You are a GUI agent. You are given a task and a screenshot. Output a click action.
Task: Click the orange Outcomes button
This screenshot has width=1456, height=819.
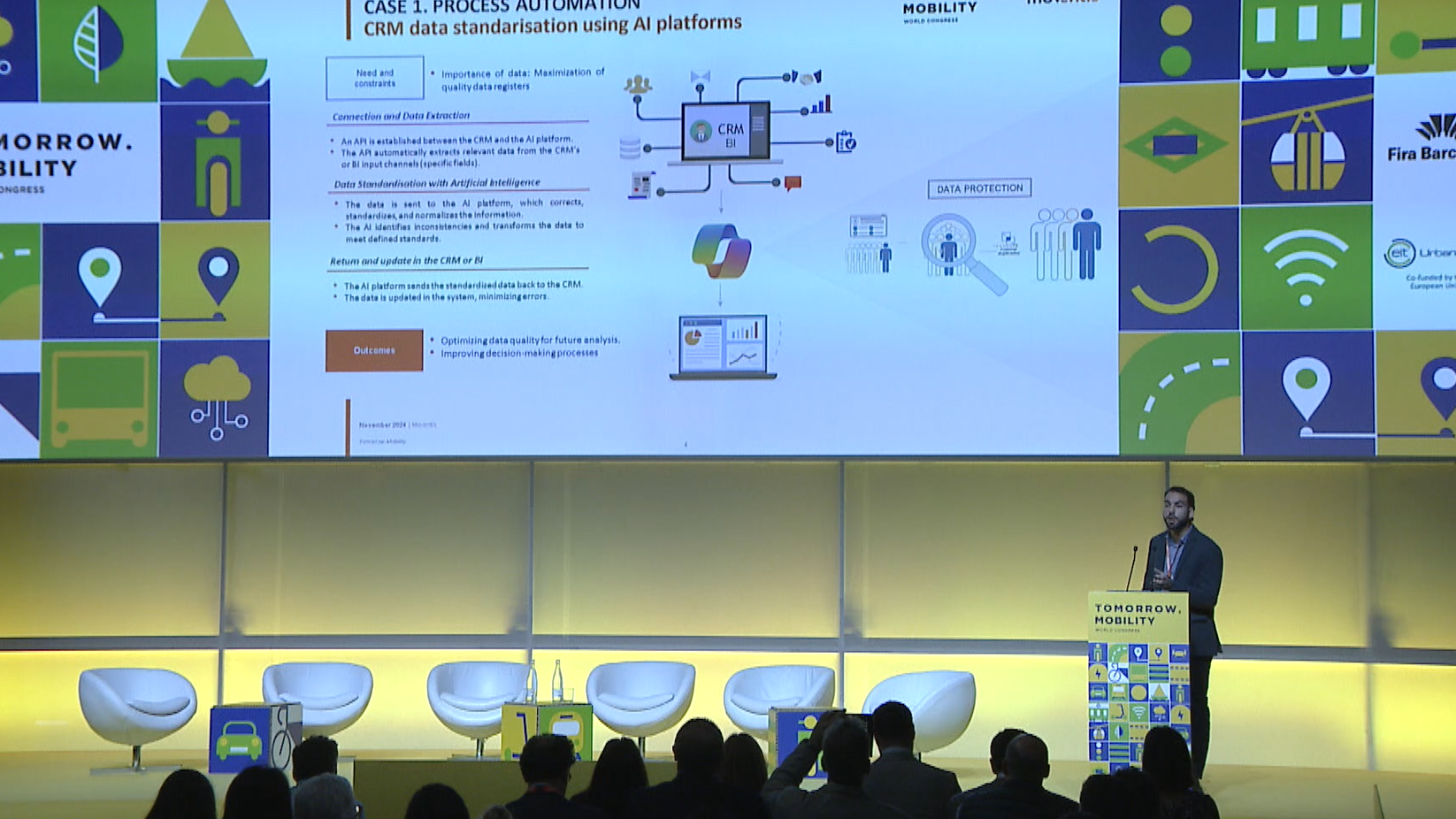click(x=375, y=349)
